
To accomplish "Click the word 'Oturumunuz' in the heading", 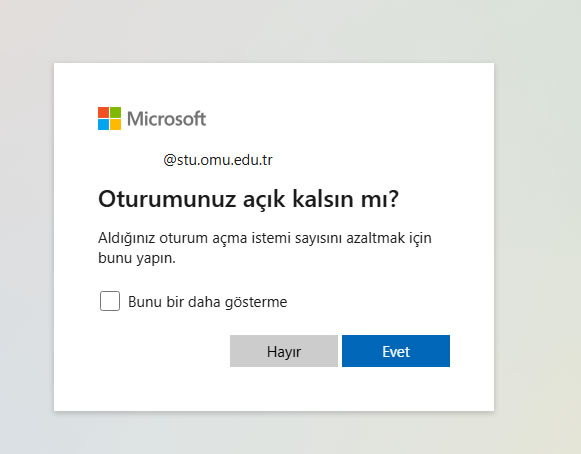I will pos(167,199).
